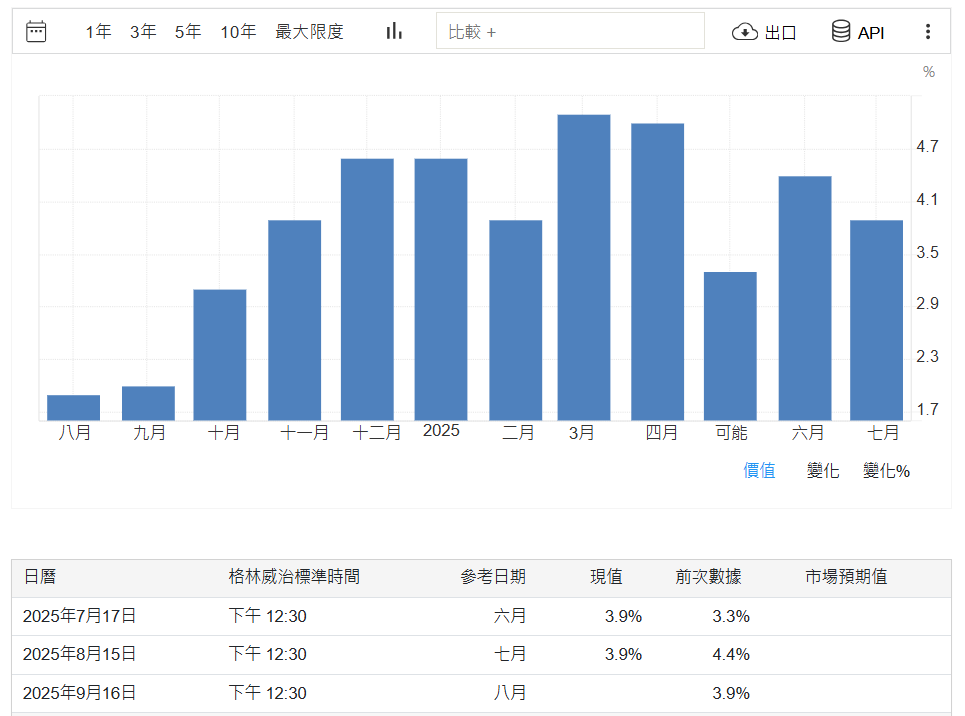Screen dimensions: 965x716
Task: Click the 比較 + comparison input field
Action: (570, 31)
